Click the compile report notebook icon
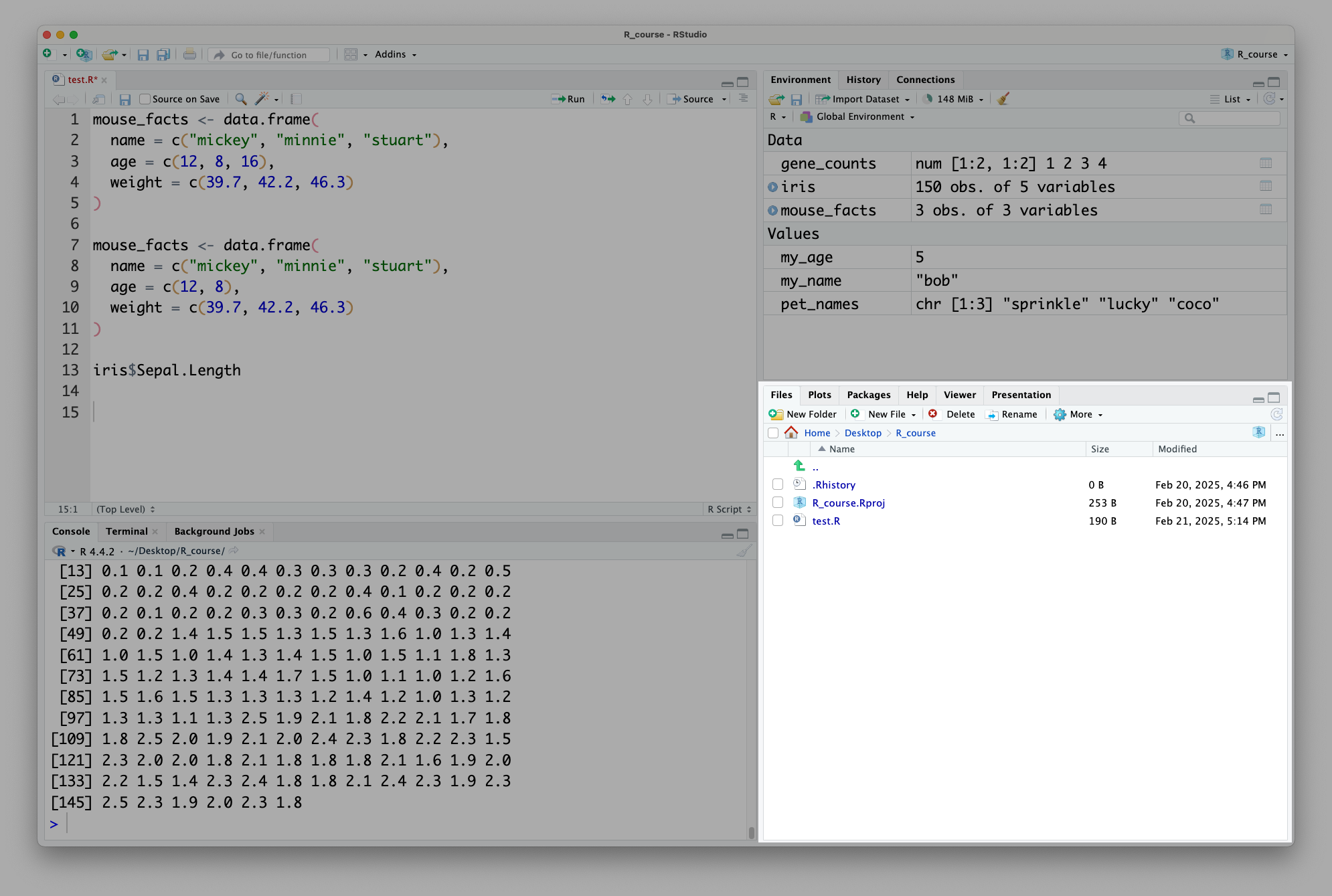 click(x=296, y=99)
